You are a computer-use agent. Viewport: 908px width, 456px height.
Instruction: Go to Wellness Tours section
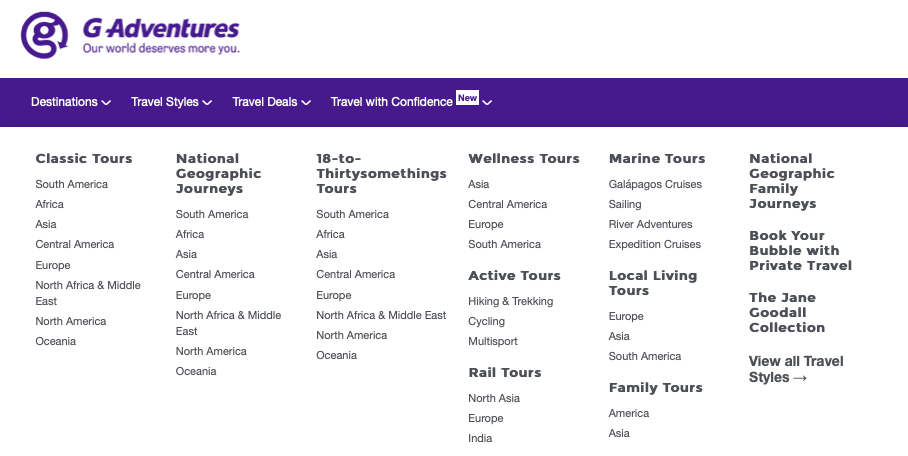523,159
